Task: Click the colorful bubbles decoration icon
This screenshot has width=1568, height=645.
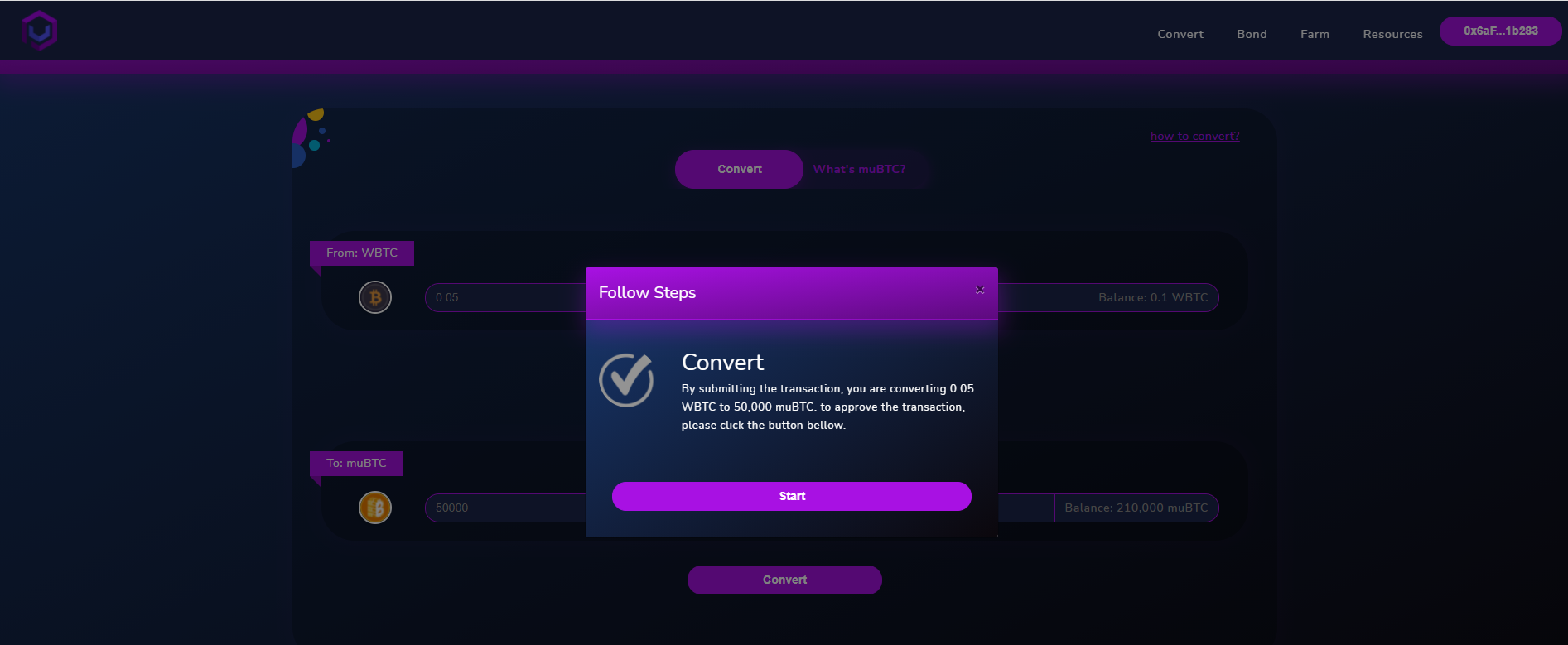Action: [311, 137]
